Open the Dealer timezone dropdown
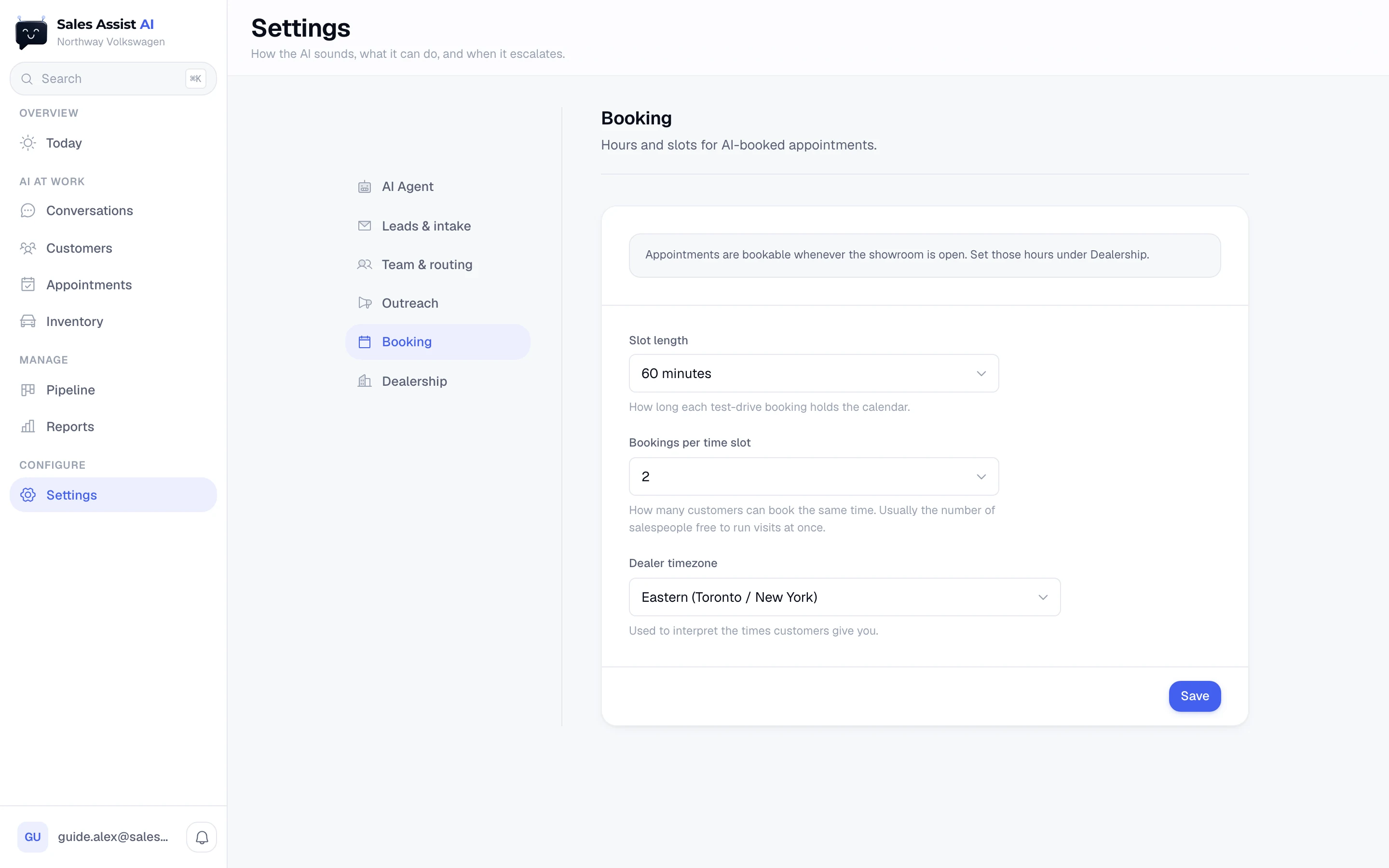 [x=844, y=597]
